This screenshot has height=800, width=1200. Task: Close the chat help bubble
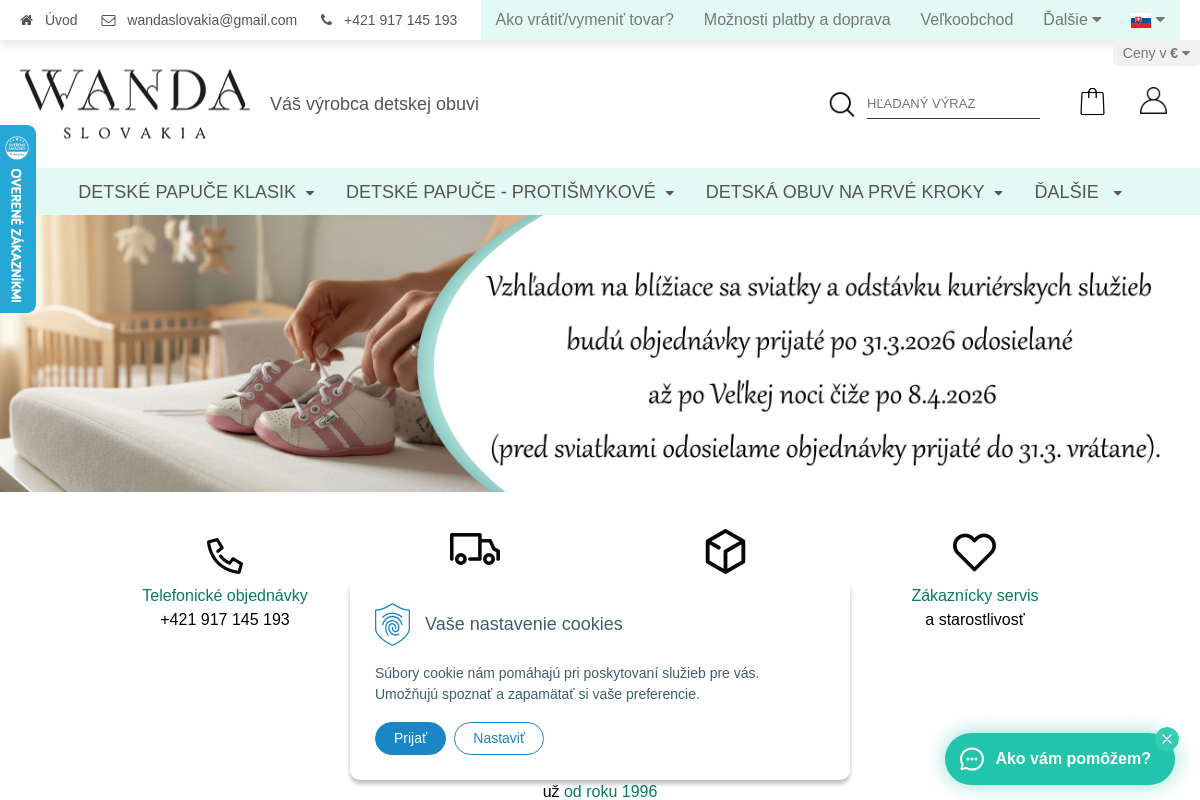(1167, 739)
